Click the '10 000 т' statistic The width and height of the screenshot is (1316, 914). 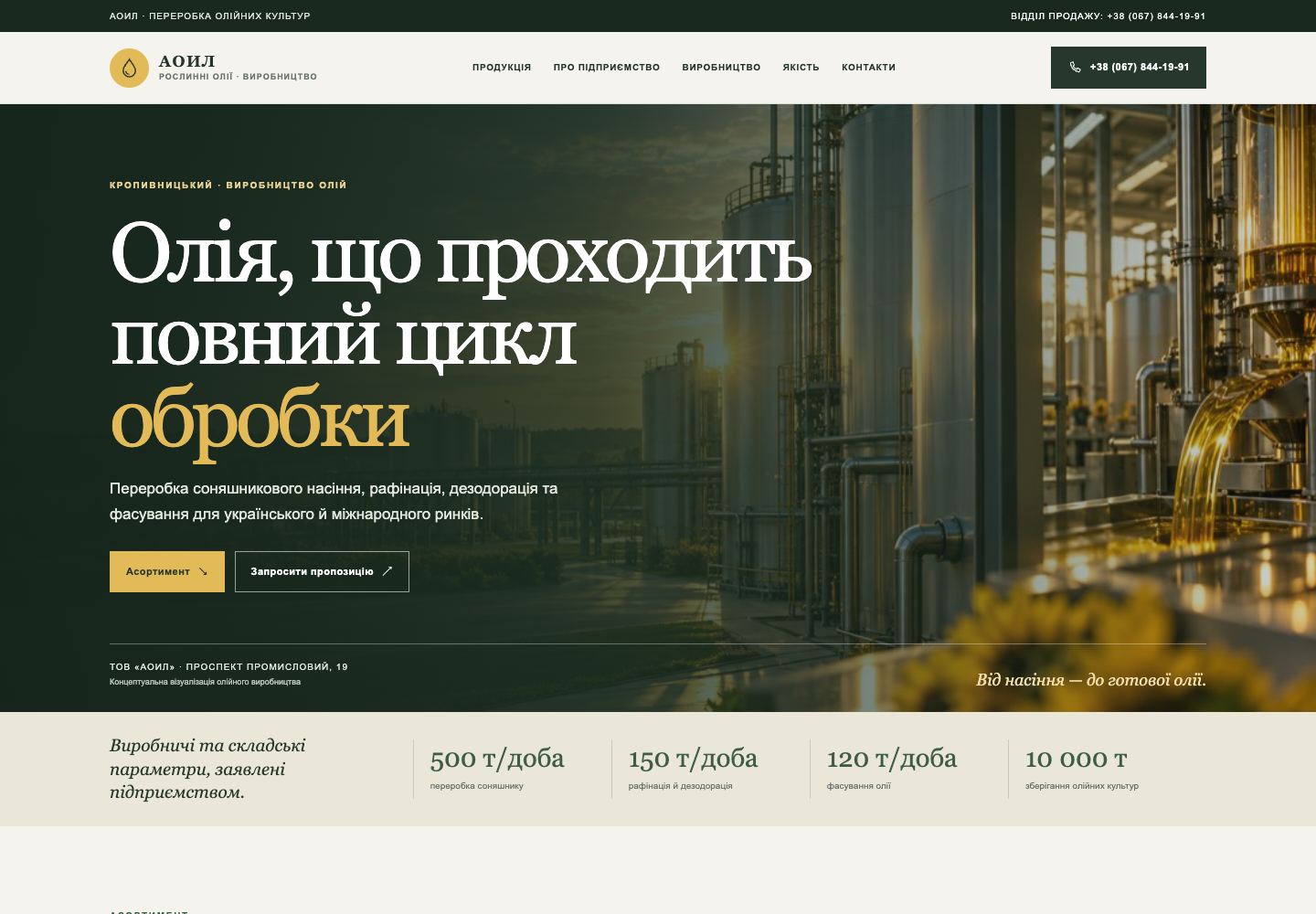pyautogui.click(x=1077, y=759)
